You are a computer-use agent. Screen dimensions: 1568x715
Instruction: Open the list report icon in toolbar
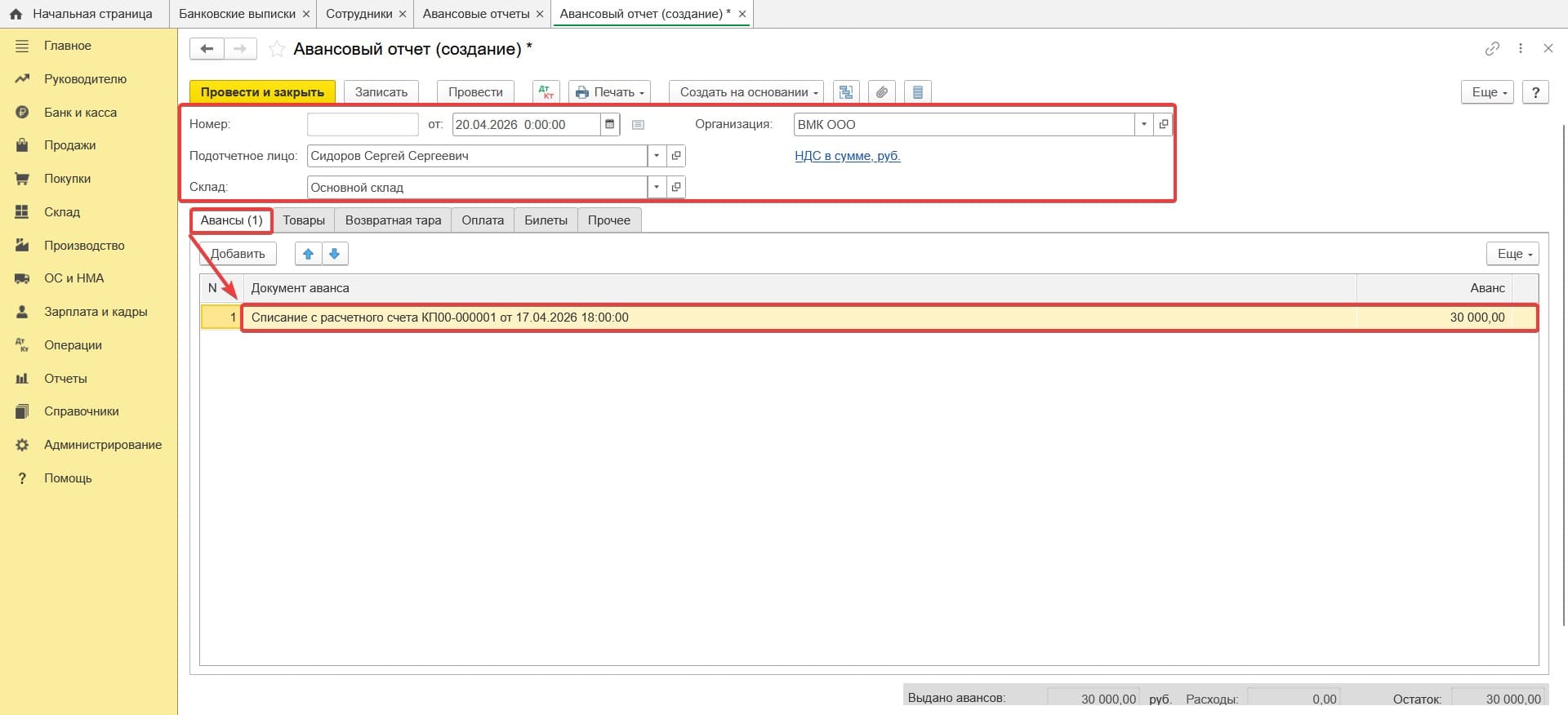[x=918, y=92]
